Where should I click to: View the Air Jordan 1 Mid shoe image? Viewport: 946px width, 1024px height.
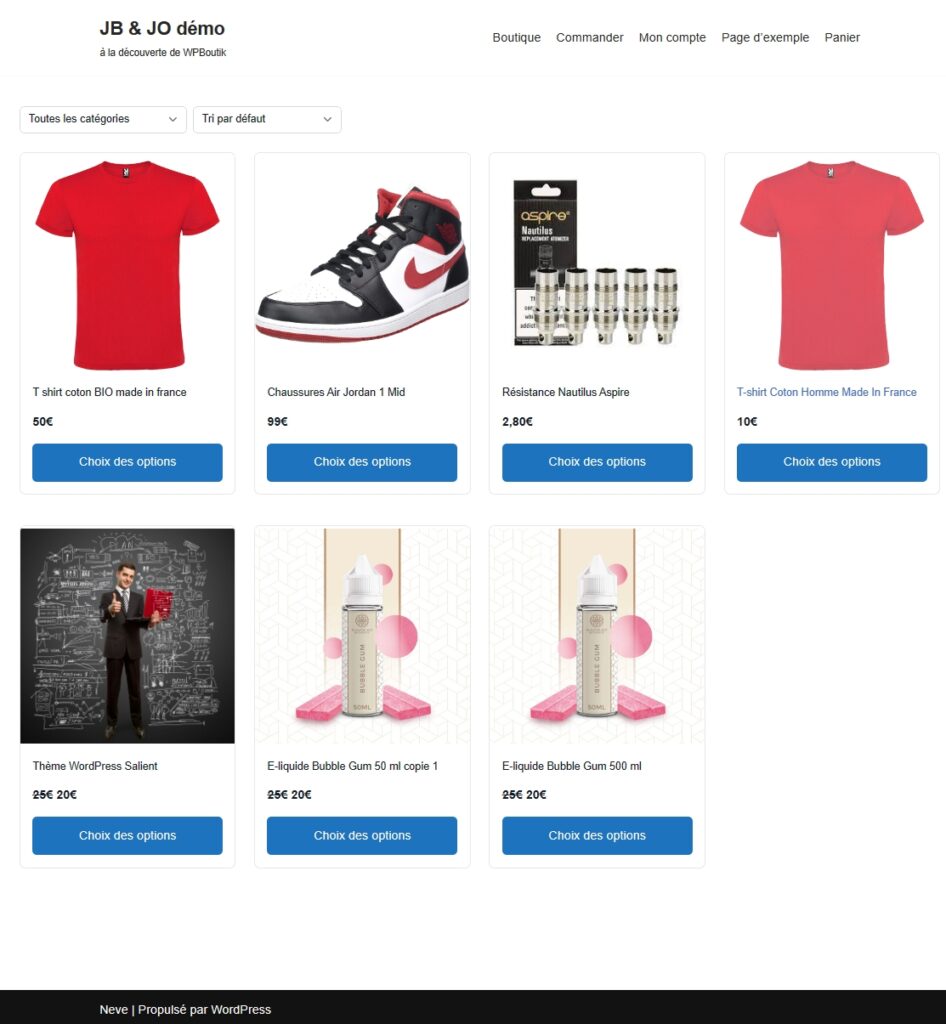pyautogui.click(x=362, y=264)
